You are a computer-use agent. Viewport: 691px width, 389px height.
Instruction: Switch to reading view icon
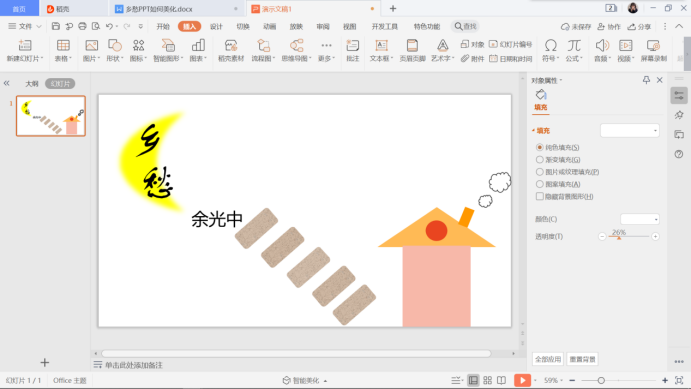click(502, 380)
